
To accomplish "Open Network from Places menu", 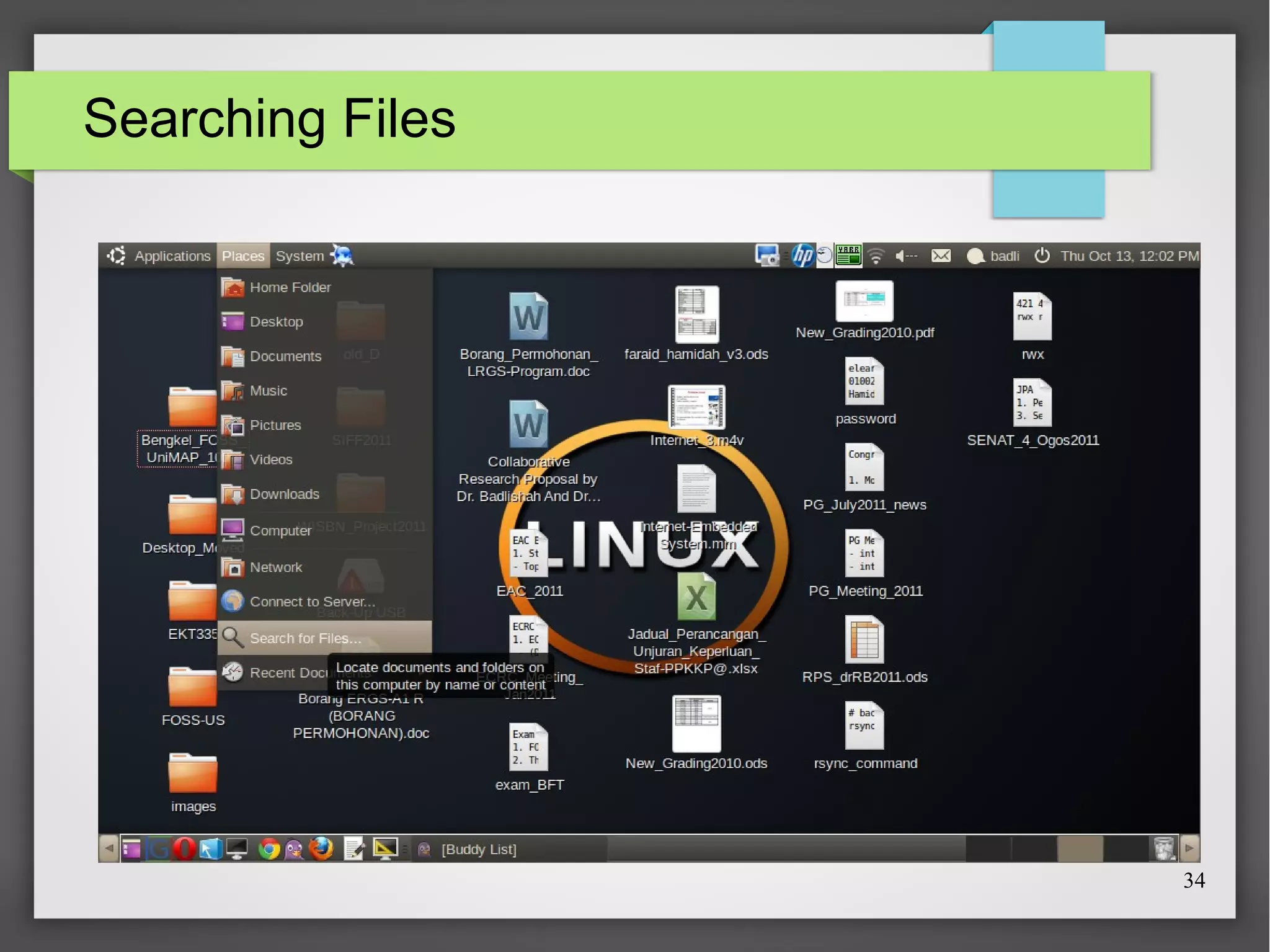I will [x=325, y=567].
